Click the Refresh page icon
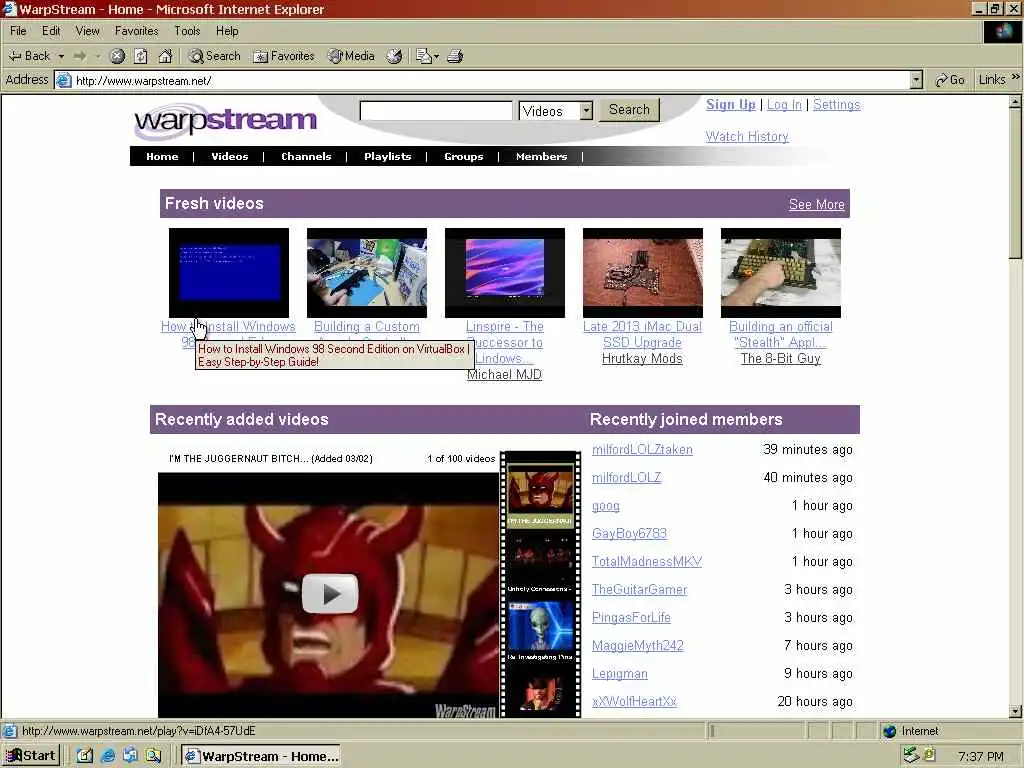 (141, 56)
